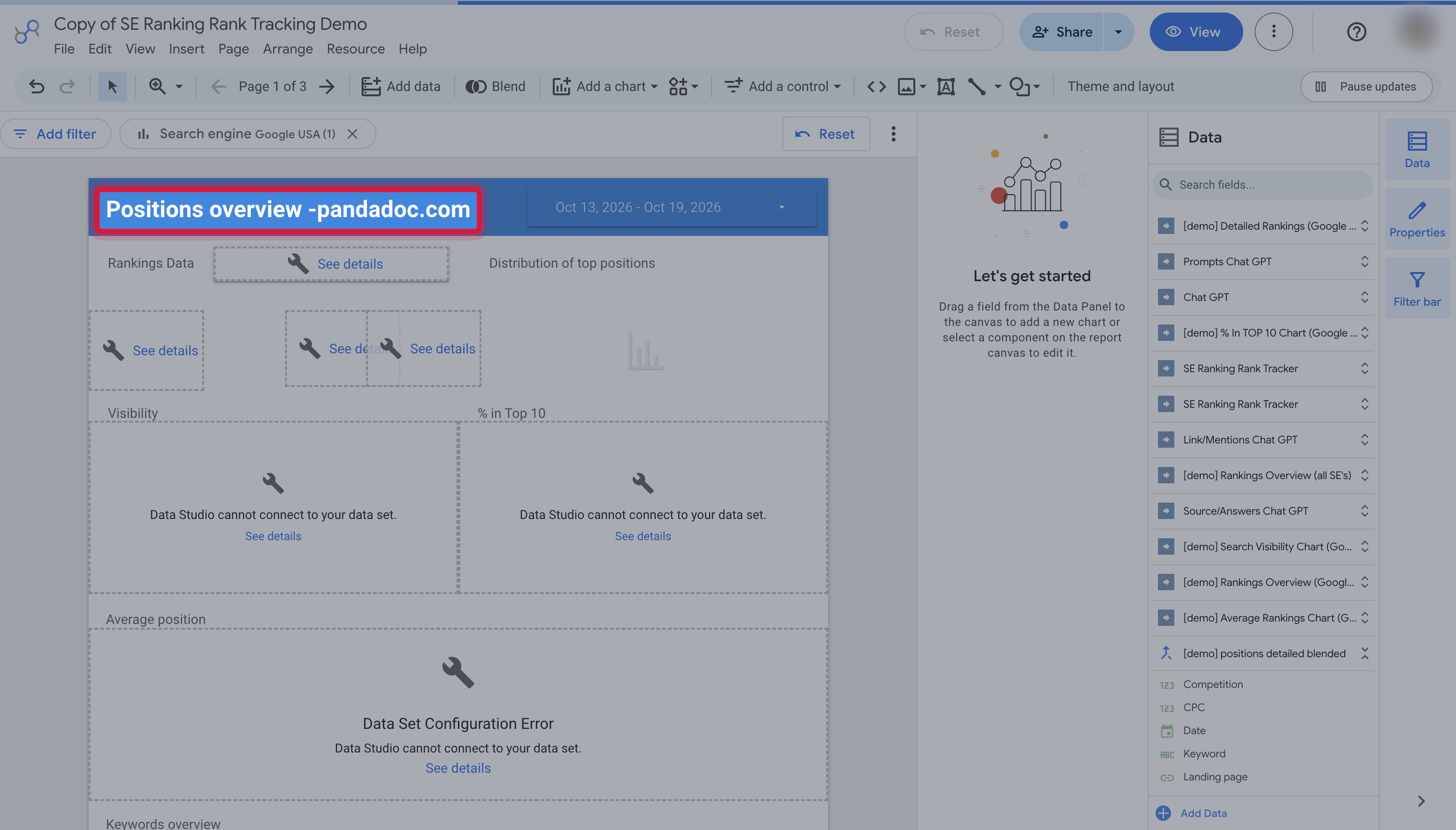Screen dimensions: 1456x830
Task: Expand the Prompts Chat GPT data source
Action: tap(1364, 261)
